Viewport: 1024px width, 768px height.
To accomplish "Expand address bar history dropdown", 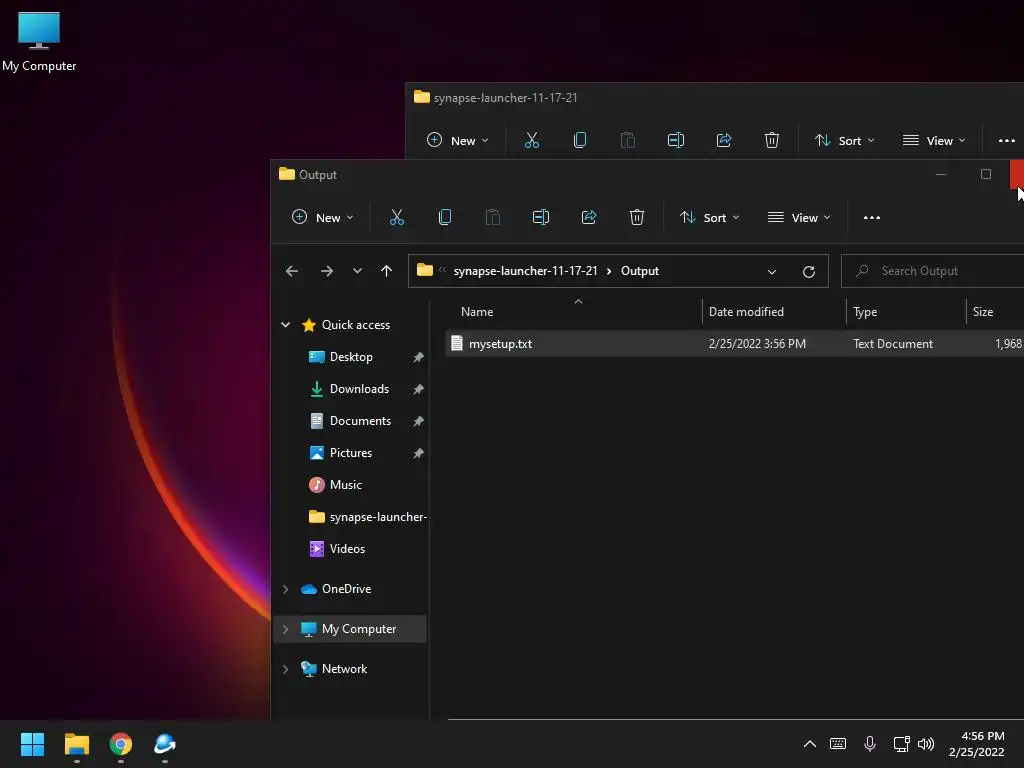I will [x=772, y=272].
